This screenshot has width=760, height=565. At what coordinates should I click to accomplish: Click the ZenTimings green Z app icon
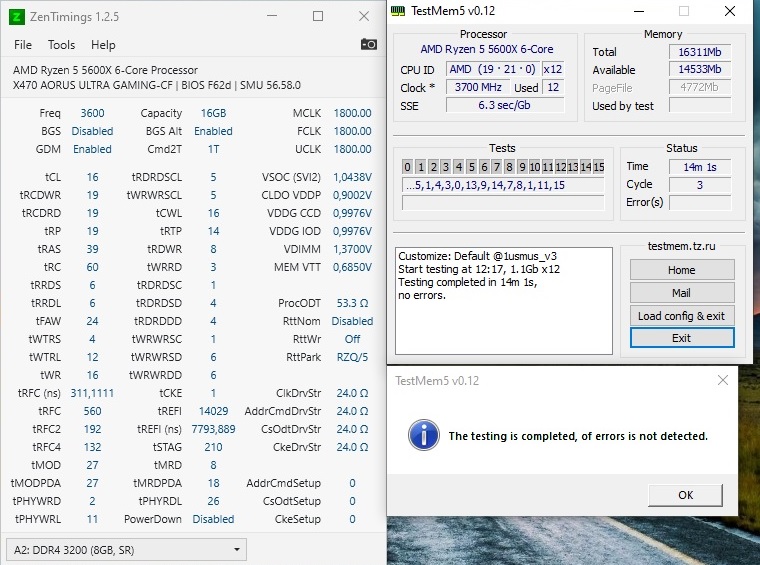16,17
